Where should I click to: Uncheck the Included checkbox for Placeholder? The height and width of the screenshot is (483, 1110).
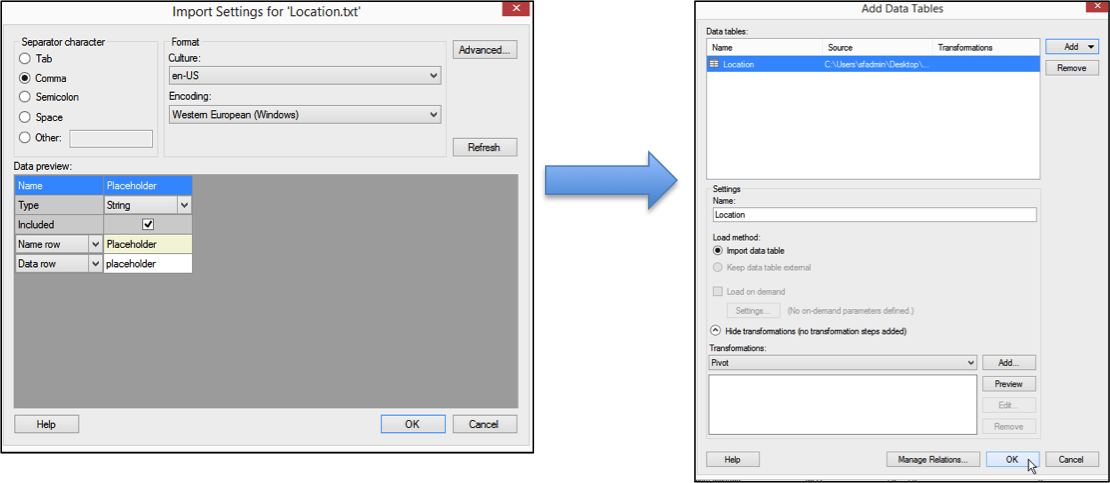click(x=148, y=225)
